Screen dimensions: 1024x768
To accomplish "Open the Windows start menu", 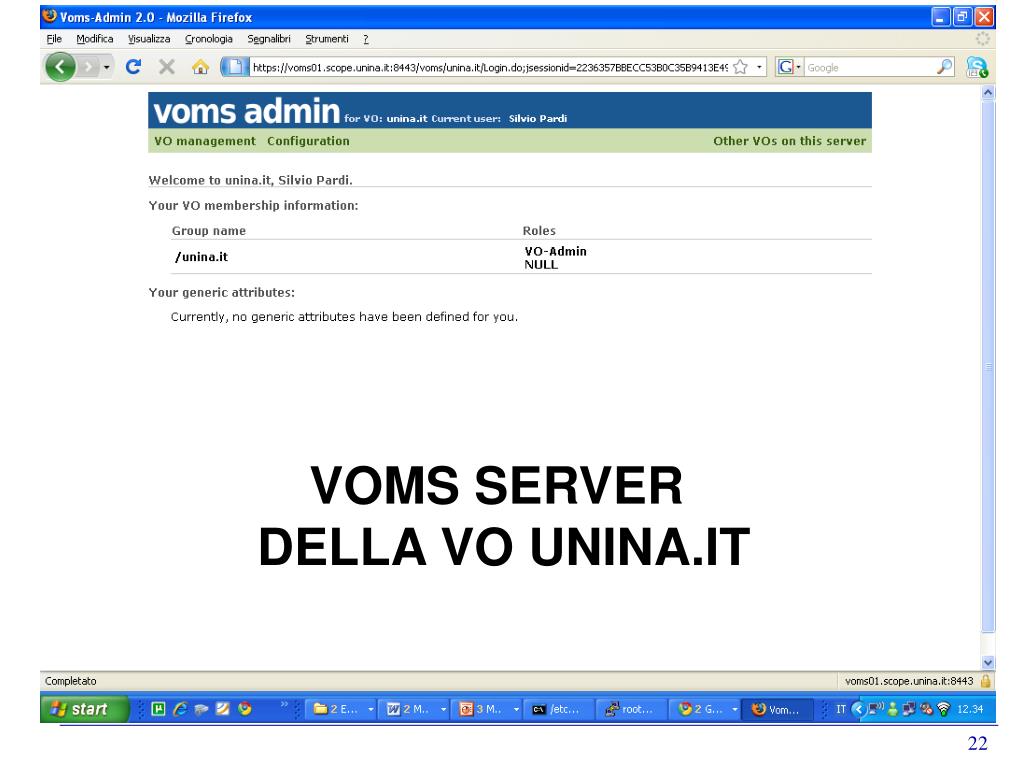I will (x=85, y=709).
